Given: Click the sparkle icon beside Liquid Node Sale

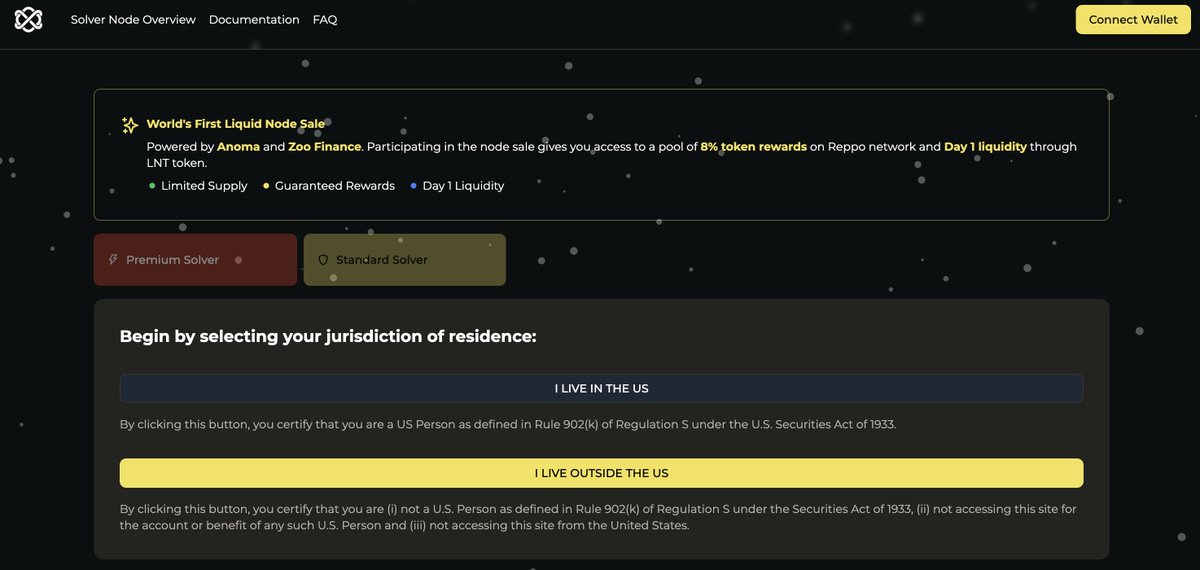Looking at the screenshot, I should pyautogui.click(x=130, y=125).
